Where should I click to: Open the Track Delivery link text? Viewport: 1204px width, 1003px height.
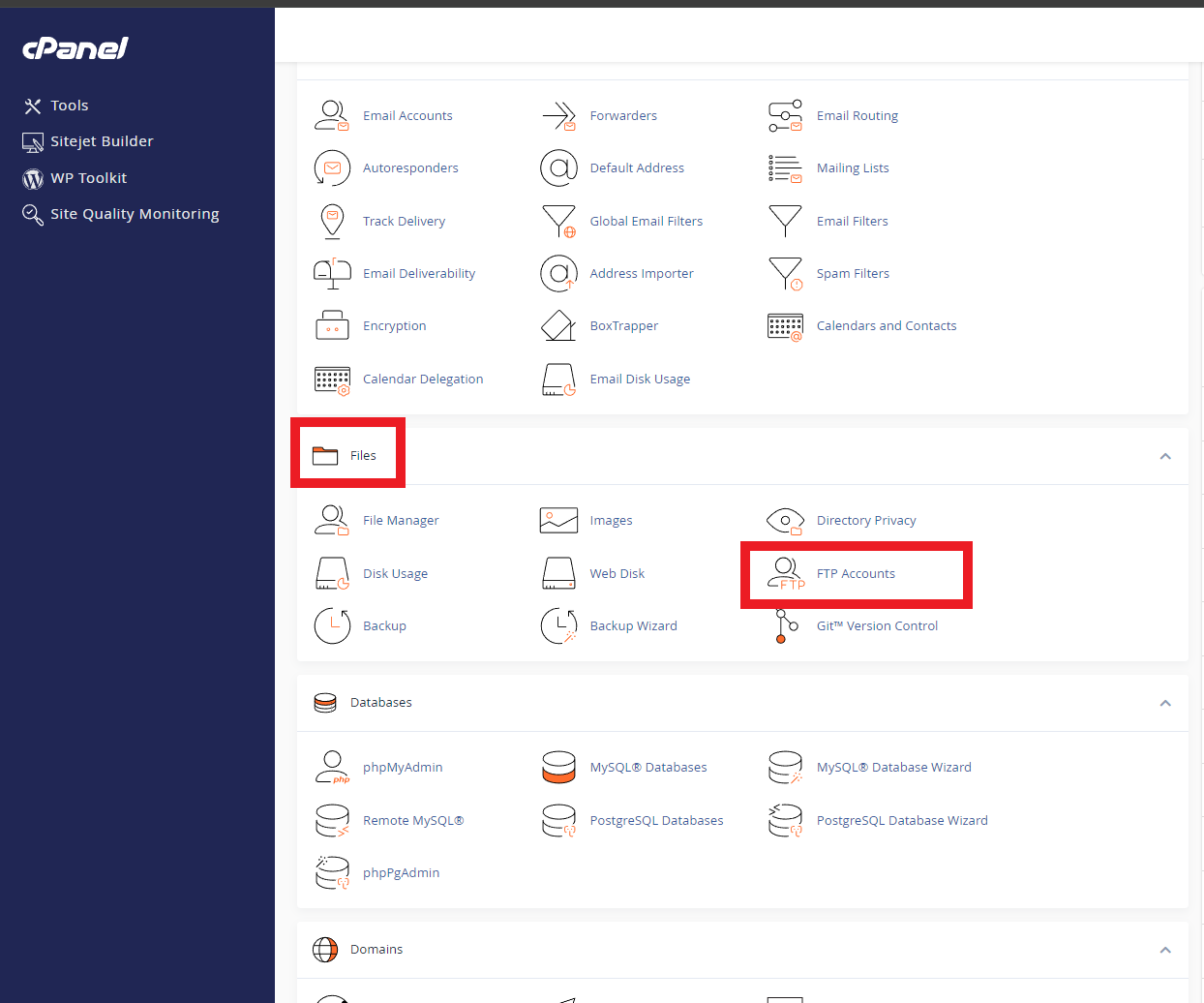(404, 221)
